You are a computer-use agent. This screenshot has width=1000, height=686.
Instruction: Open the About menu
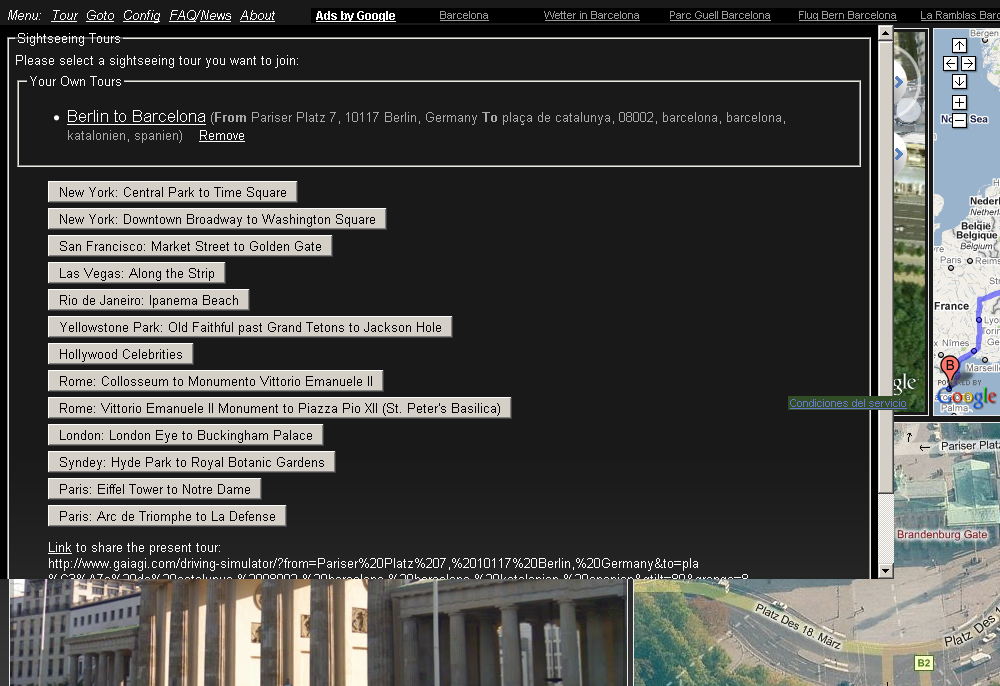pos(258,15)
